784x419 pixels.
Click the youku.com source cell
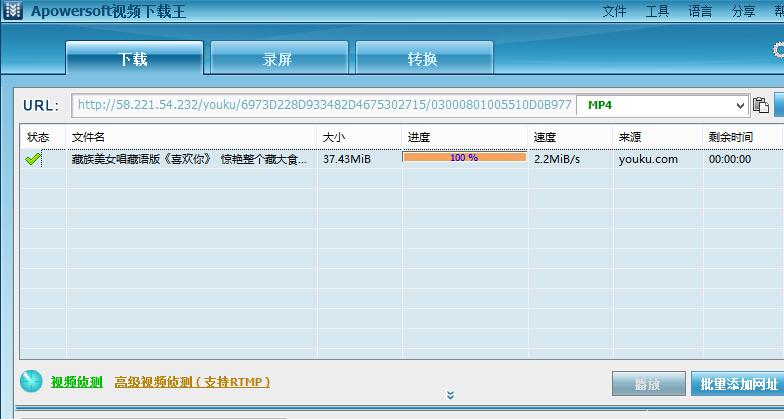coord(648,159)
